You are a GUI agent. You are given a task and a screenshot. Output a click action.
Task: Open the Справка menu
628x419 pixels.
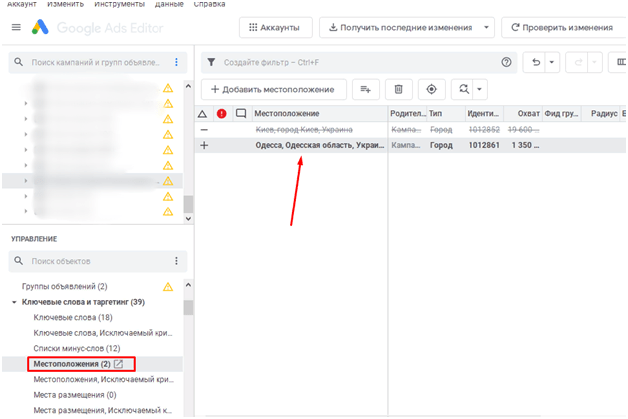(209, 4)
